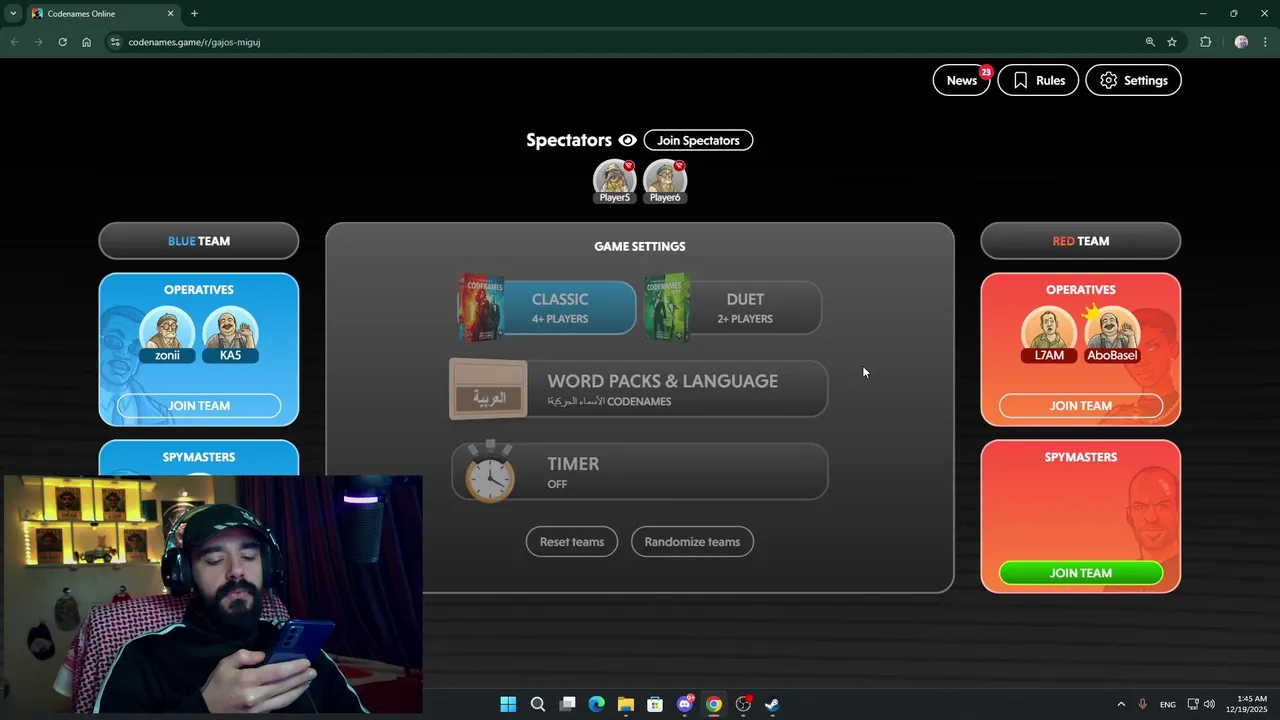This screenshot has height=720, width=1280.
Task: Click the spectators eye icon
Action: coord(627,140)
